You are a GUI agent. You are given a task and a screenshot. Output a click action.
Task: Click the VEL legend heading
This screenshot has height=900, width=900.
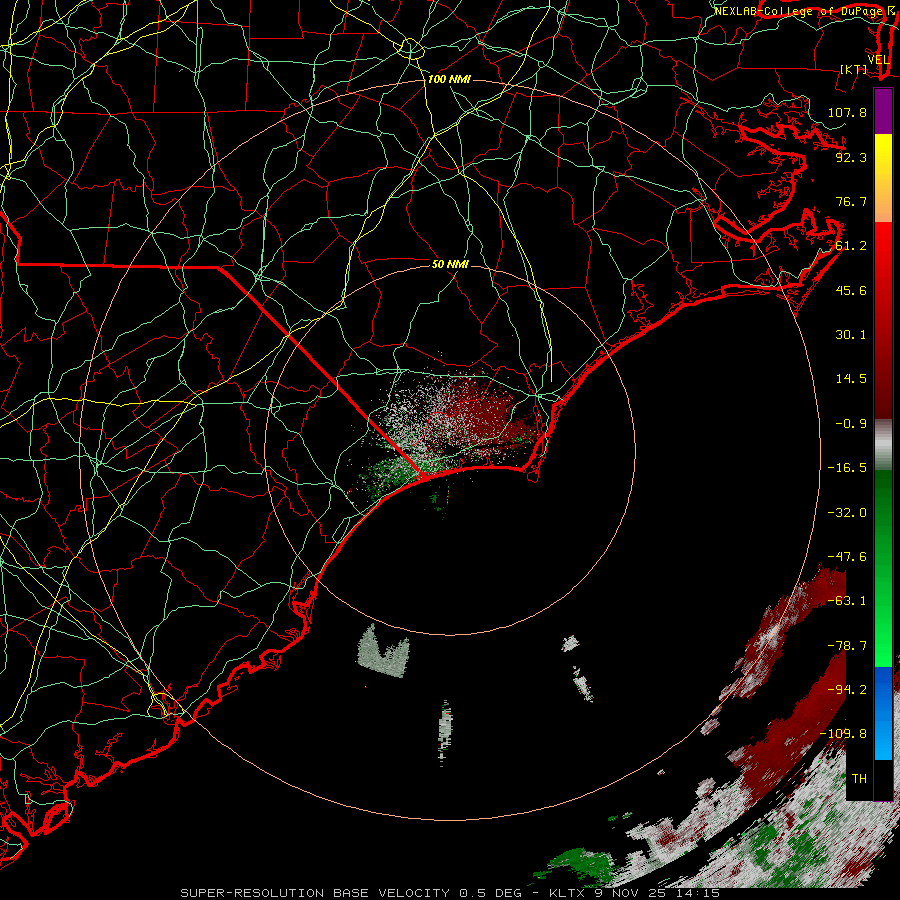click(878, 60)
